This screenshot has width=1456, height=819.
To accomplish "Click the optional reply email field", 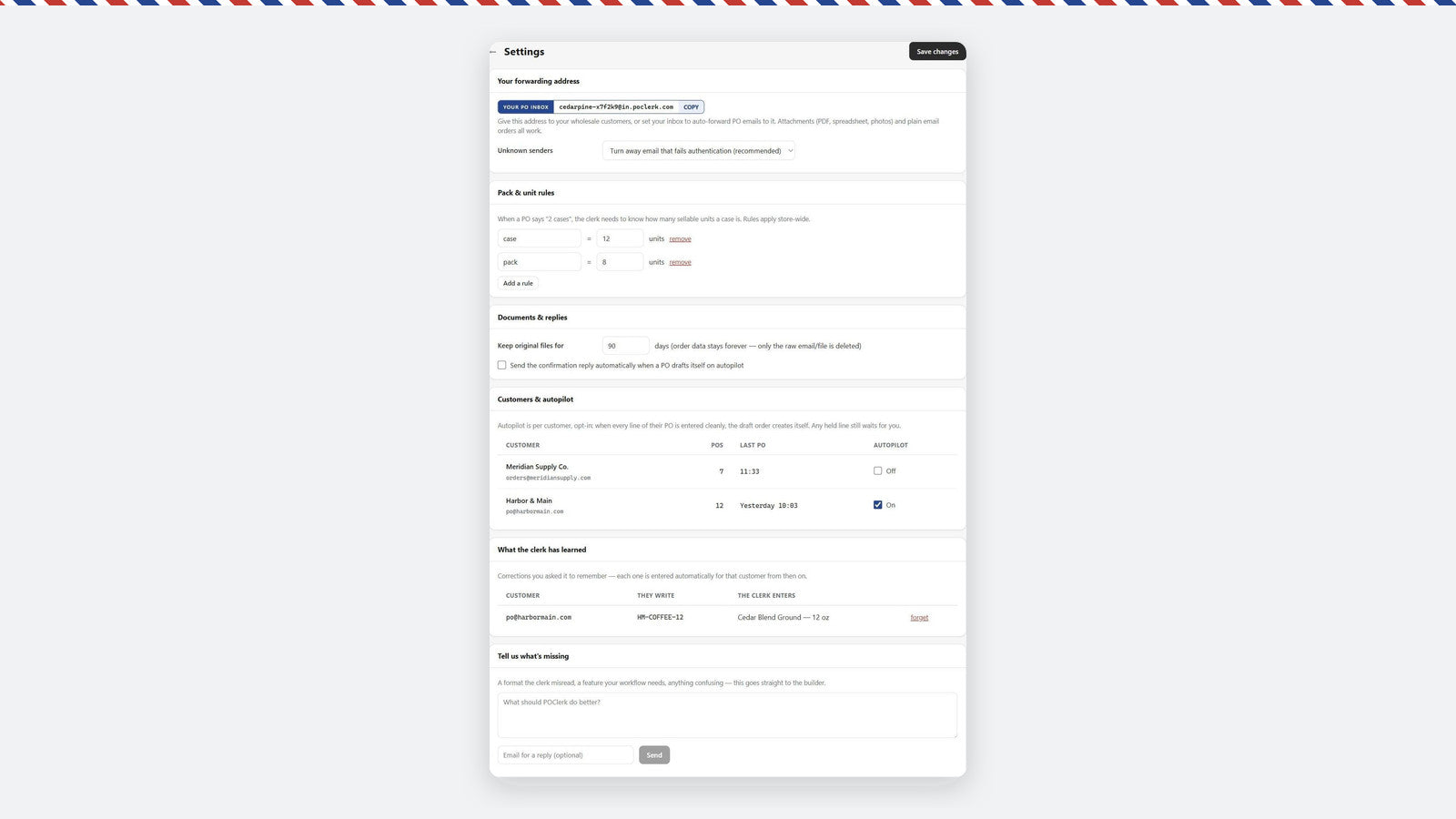I will (565, 755).
